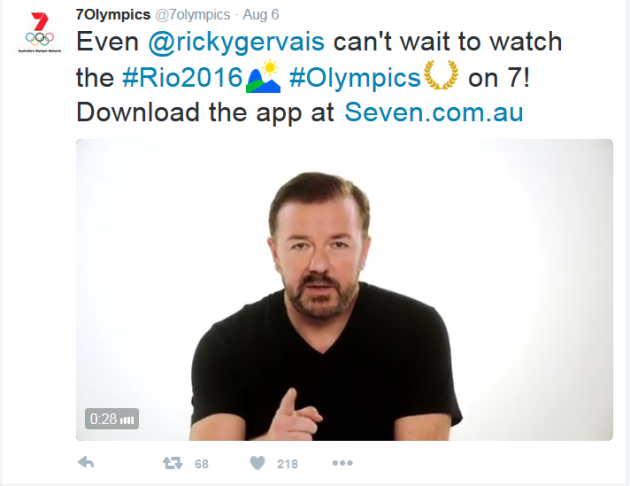Viewport: 630px width, 486px height.
Task: Click the @7olympics handle
Action: [x=192, y=15]
